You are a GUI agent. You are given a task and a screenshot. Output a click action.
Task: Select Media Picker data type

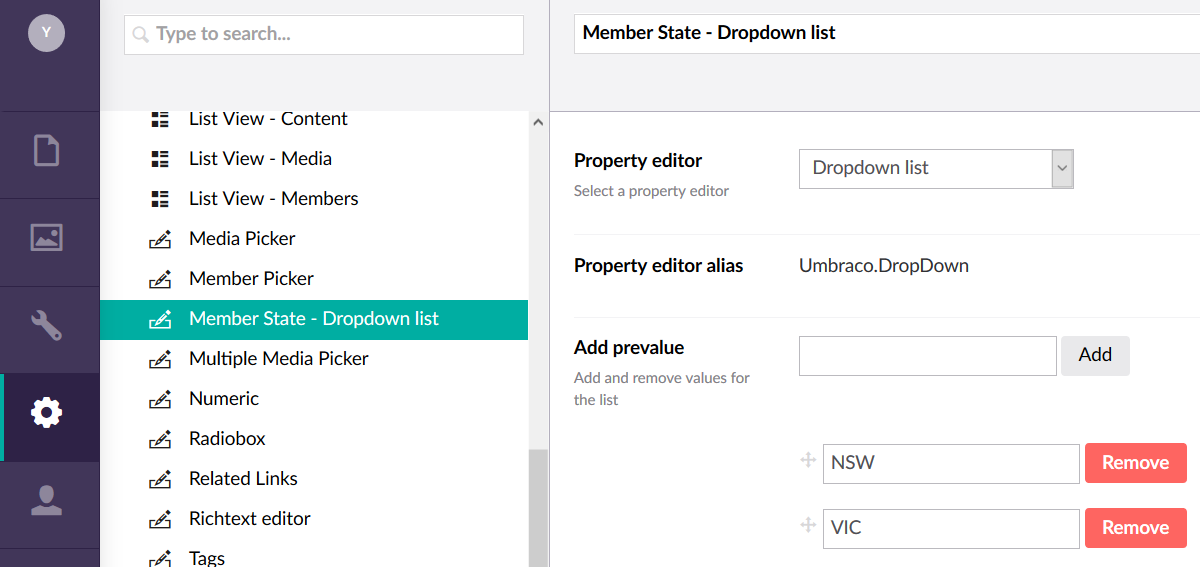coord(242,239)
